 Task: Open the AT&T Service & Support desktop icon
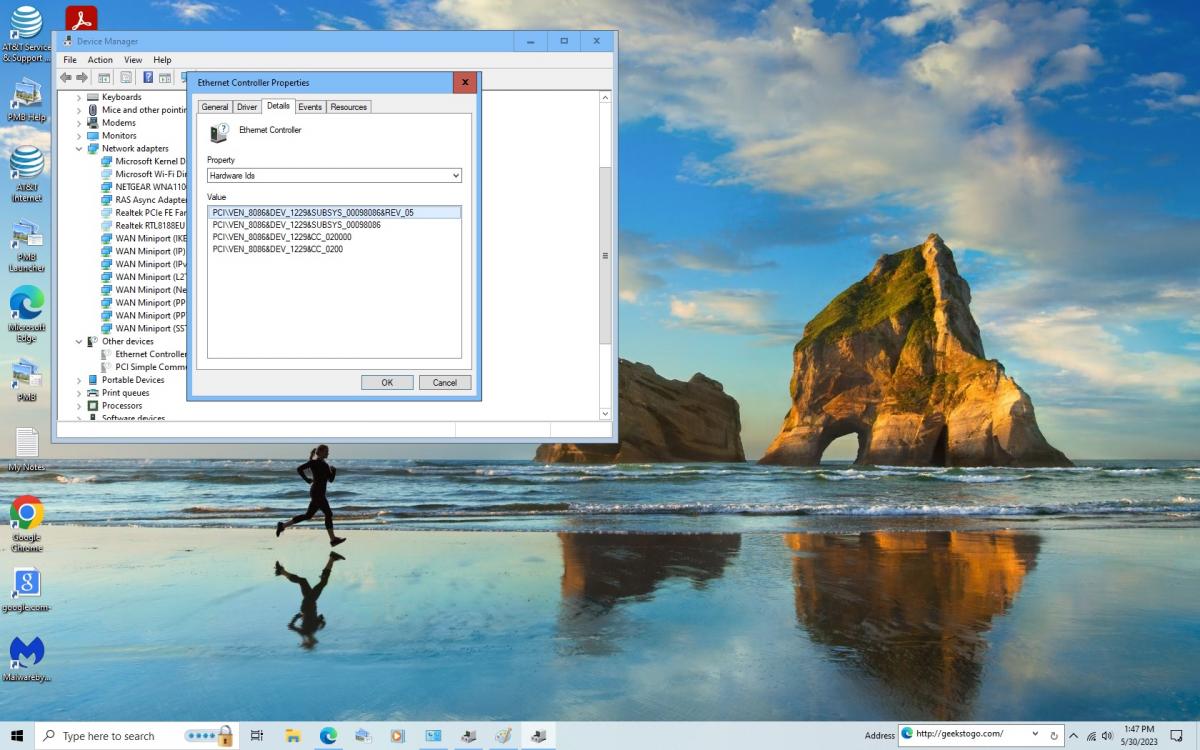[27, 33]
